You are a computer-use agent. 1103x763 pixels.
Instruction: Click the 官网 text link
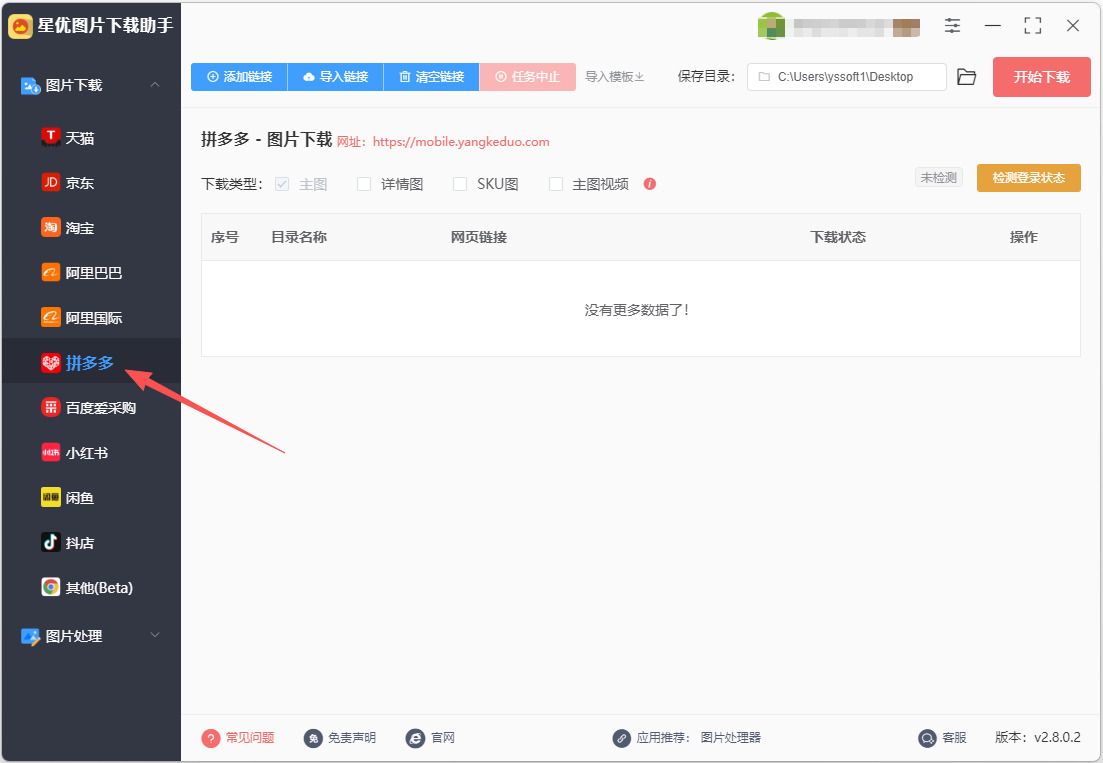pyautogui.click(x=442, y=738)
